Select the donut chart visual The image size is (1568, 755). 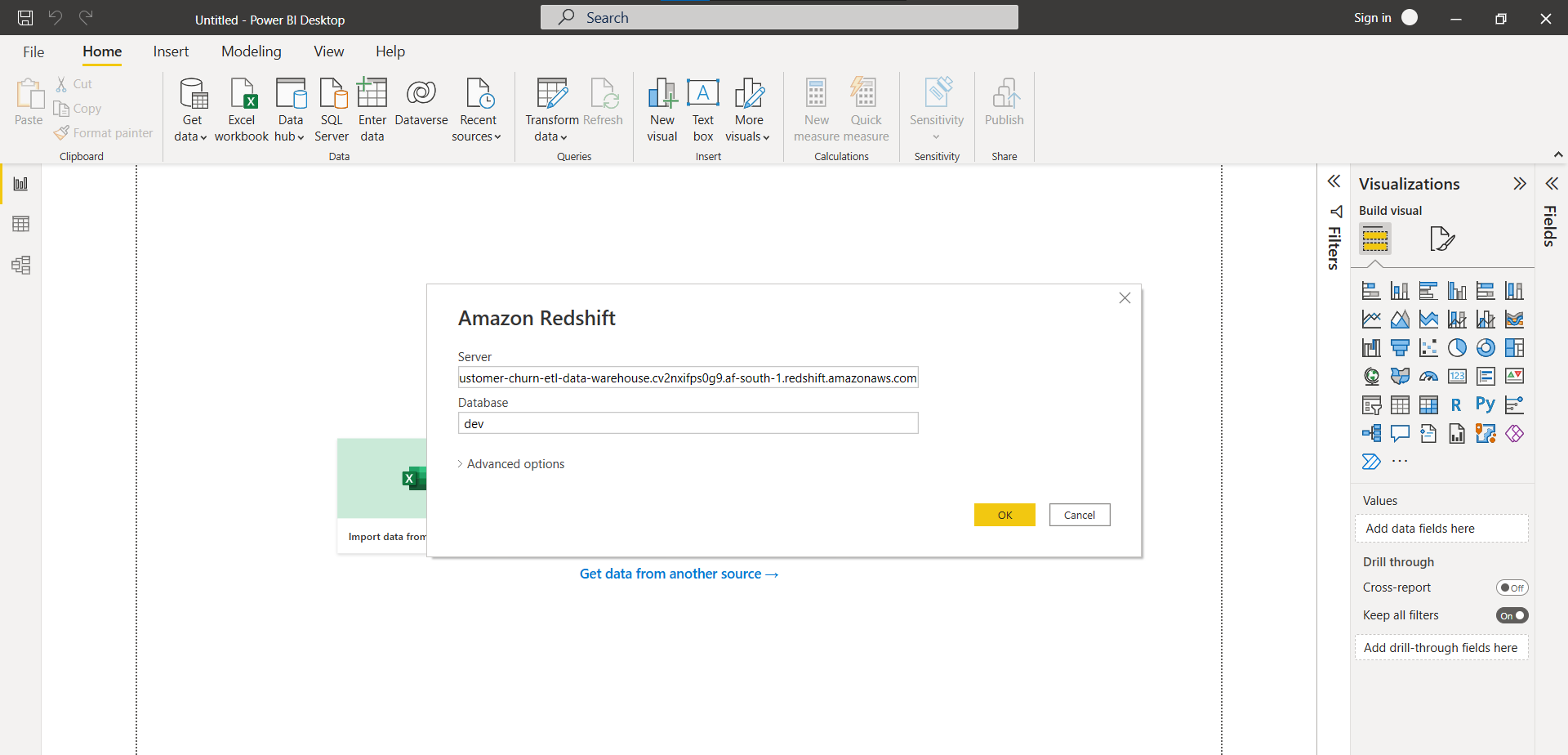(1486, 348)
